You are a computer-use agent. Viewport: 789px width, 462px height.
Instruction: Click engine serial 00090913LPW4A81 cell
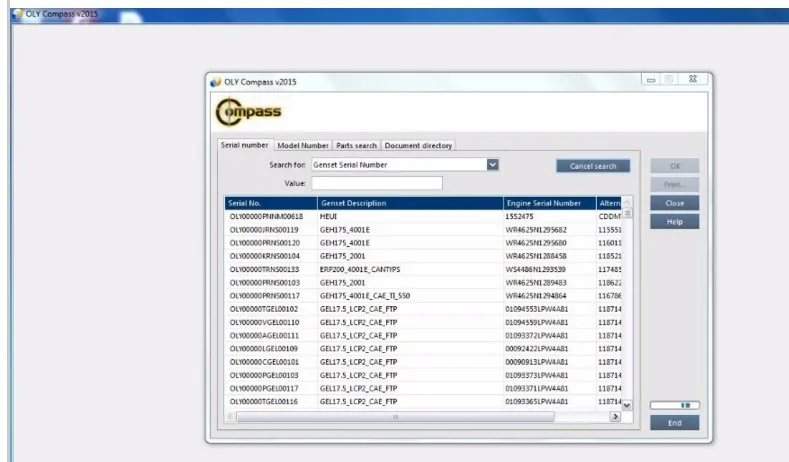pos(549,362)
